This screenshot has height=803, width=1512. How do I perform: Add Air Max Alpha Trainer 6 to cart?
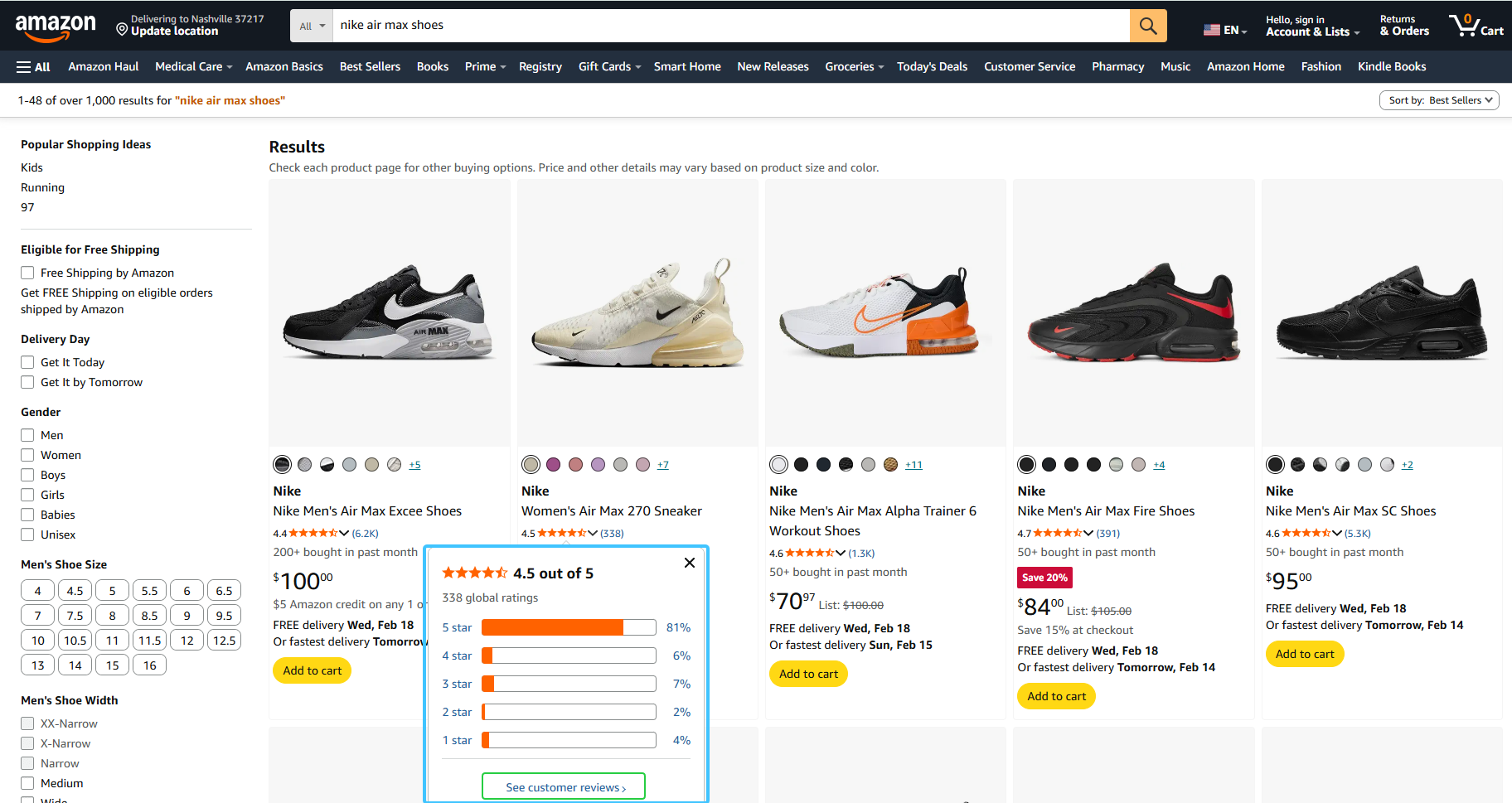tap(808, 673)
